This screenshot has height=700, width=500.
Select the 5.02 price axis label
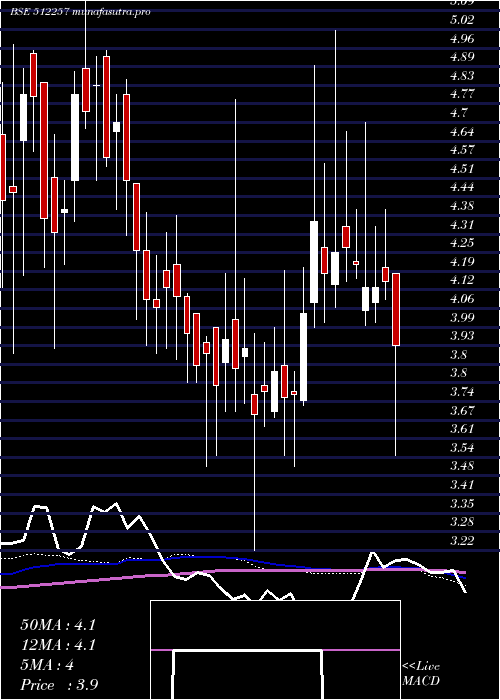[462, 20]
